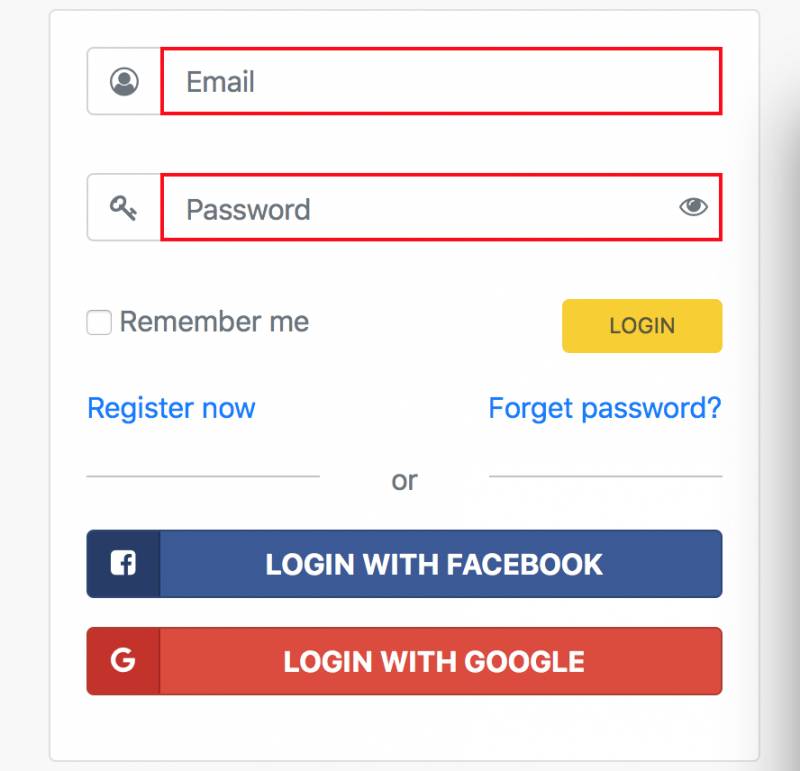This screenshot has width=800, height=771.
Task: Show password using the eye icon
Action: pos(693,207)
